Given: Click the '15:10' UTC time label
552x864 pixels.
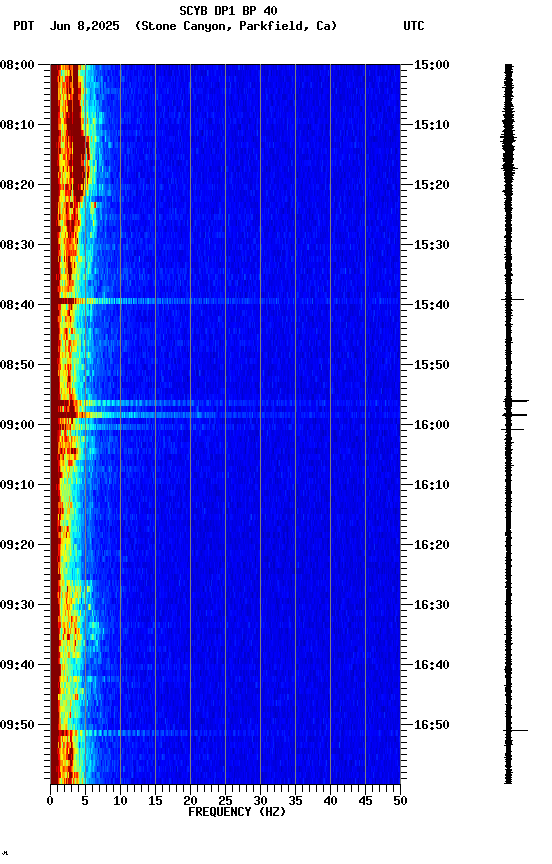Looking at the screenshot, I should pyautogui.click(x=432, y=125).
